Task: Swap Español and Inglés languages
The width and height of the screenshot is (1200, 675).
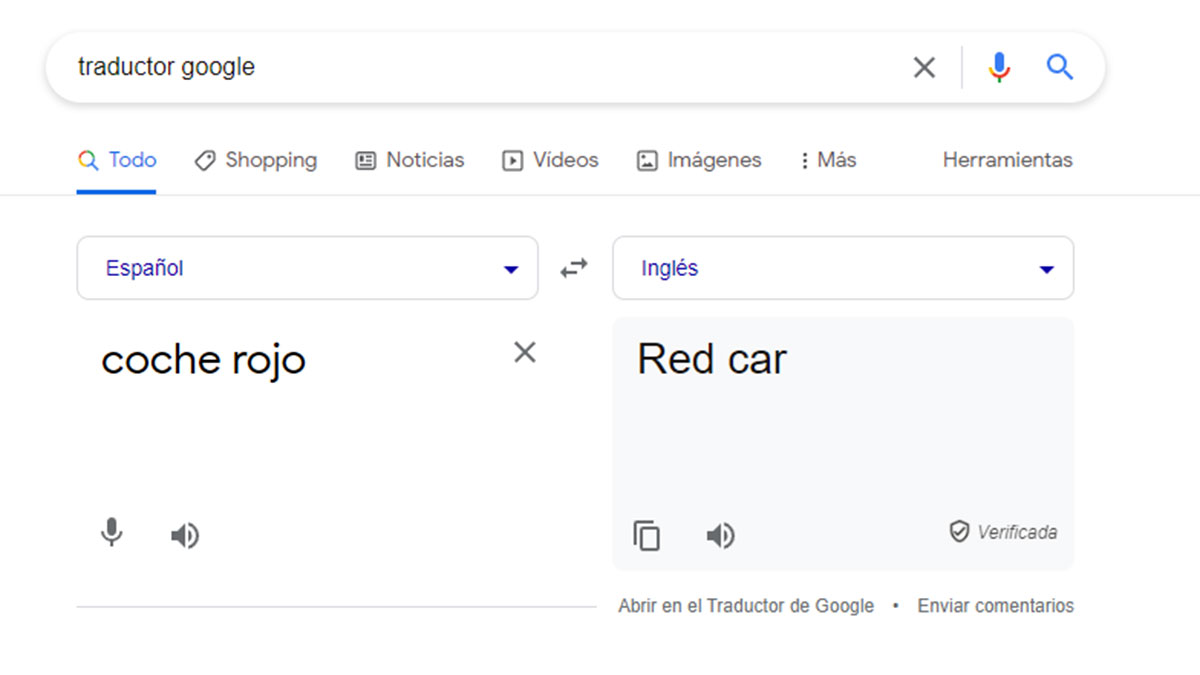Action: (x=574, y=268)
